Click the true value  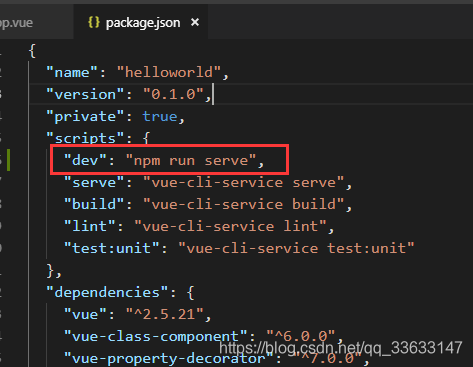tap(160, 116)
